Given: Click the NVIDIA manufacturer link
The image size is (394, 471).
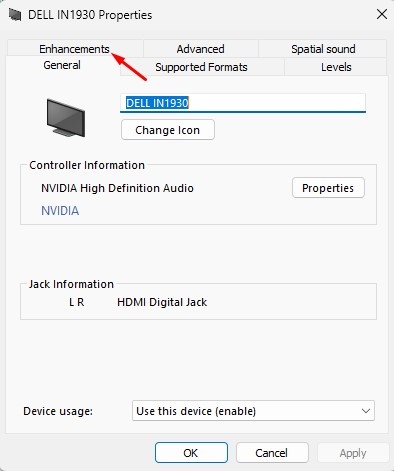Looking at the screenshot, I should (x=60, y=211).
